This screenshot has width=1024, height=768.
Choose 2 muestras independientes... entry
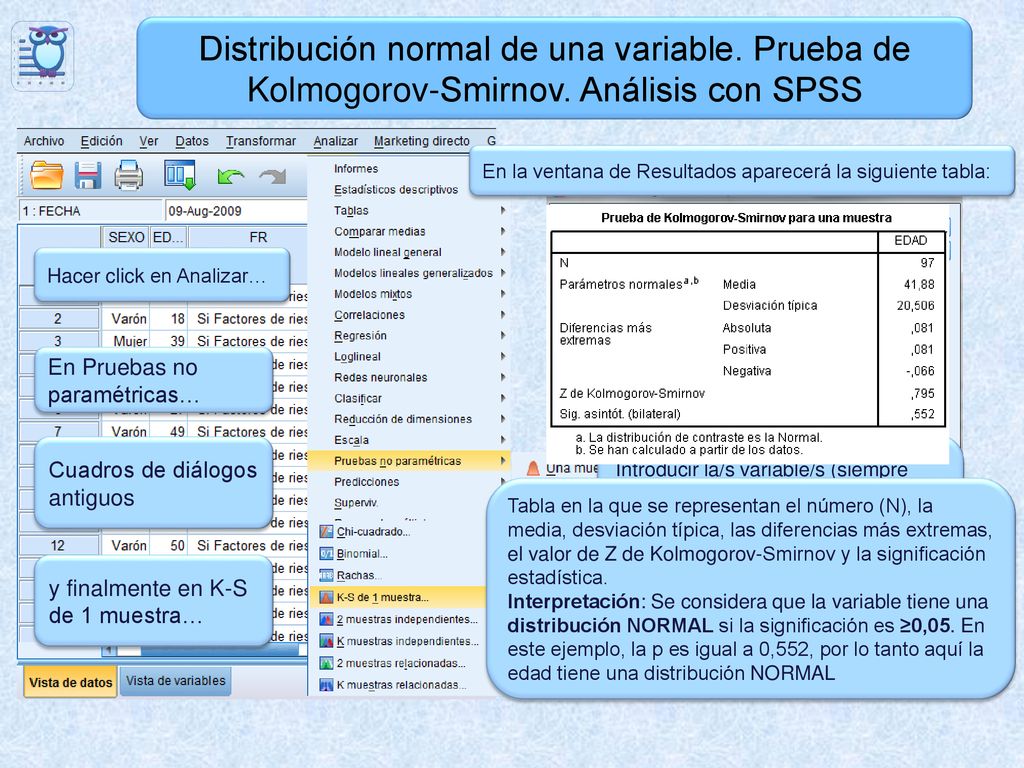pos(408,619)
